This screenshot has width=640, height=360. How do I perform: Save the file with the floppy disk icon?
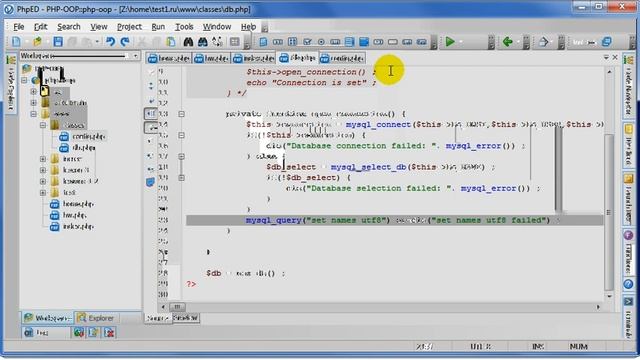(x=58, y=42)
